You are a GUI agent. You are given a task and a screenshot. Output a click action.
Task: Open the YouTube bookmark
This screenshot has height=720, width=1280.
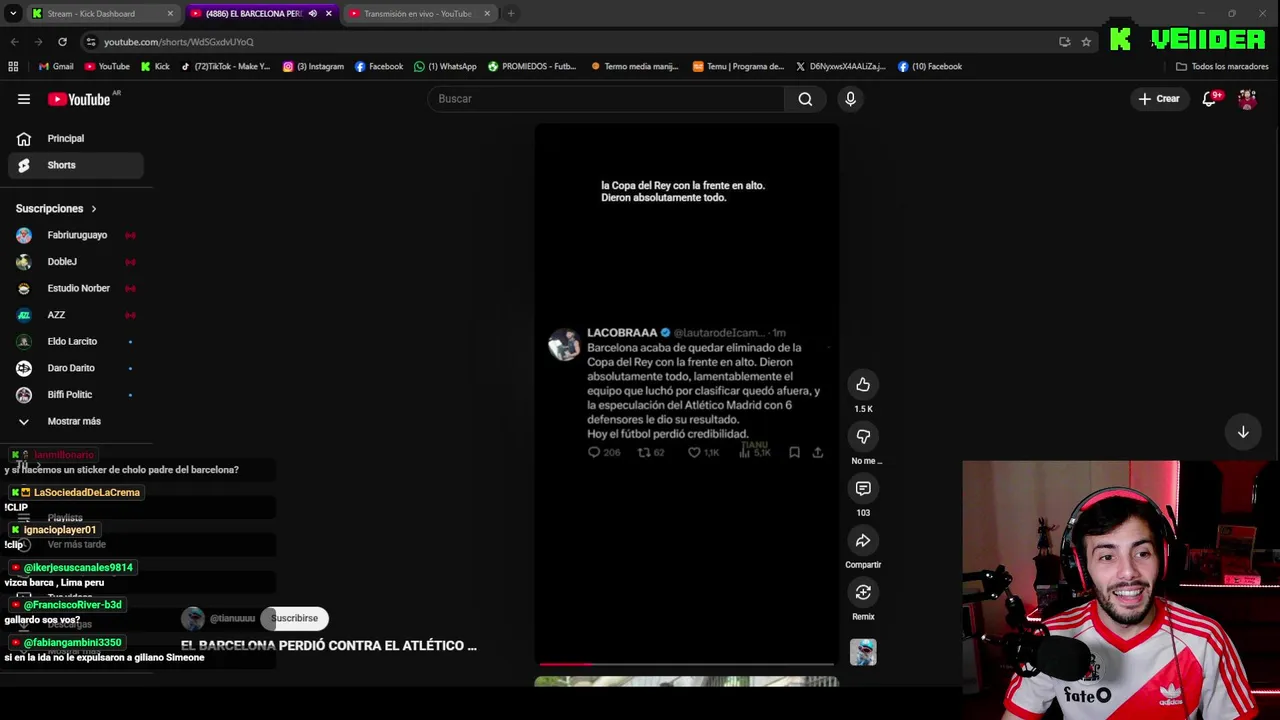pyautogui.click(x=107, y=67)
